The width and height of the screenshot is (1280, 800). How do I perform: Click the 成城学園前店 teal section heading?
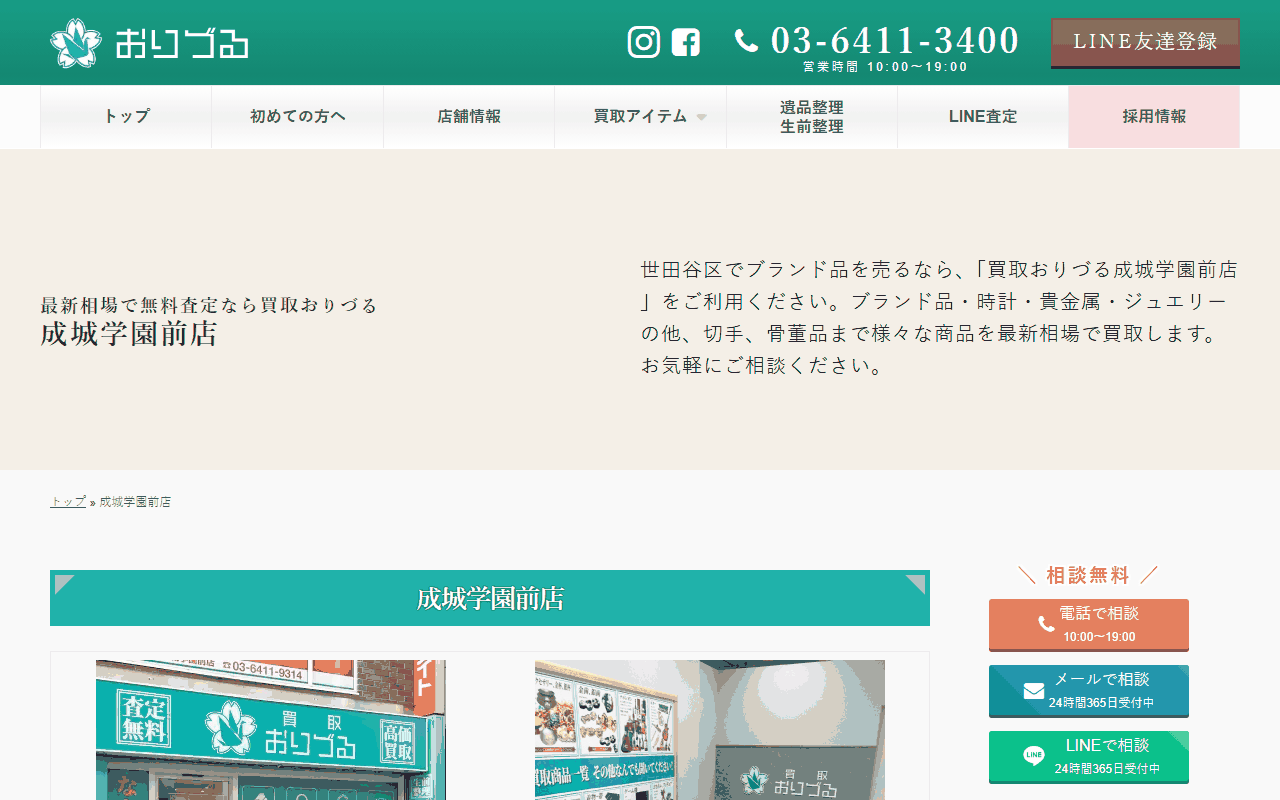pos(490,598)
